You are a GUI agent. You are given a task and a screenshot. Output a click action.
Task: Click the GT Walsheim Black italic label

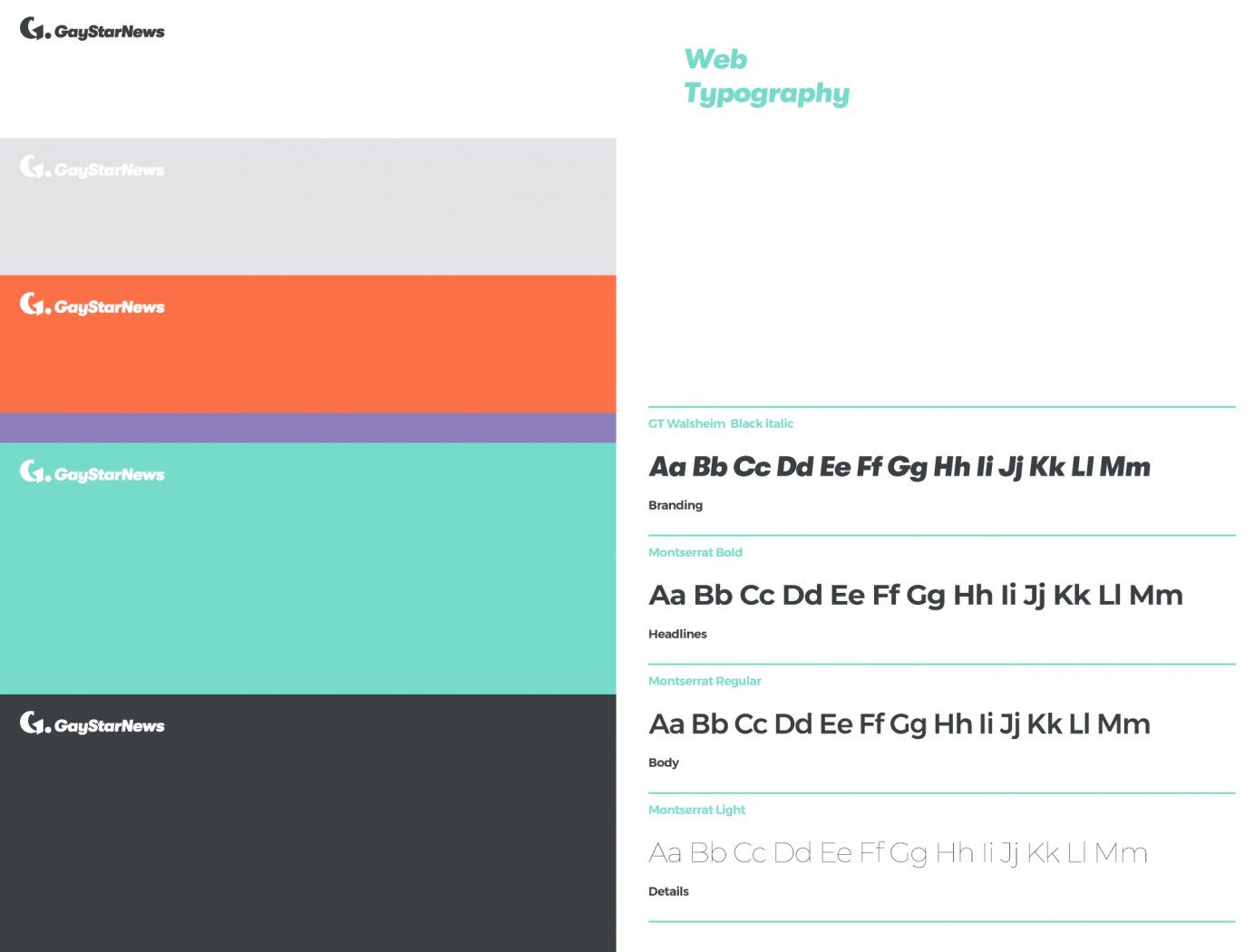[x=721, y=423]
